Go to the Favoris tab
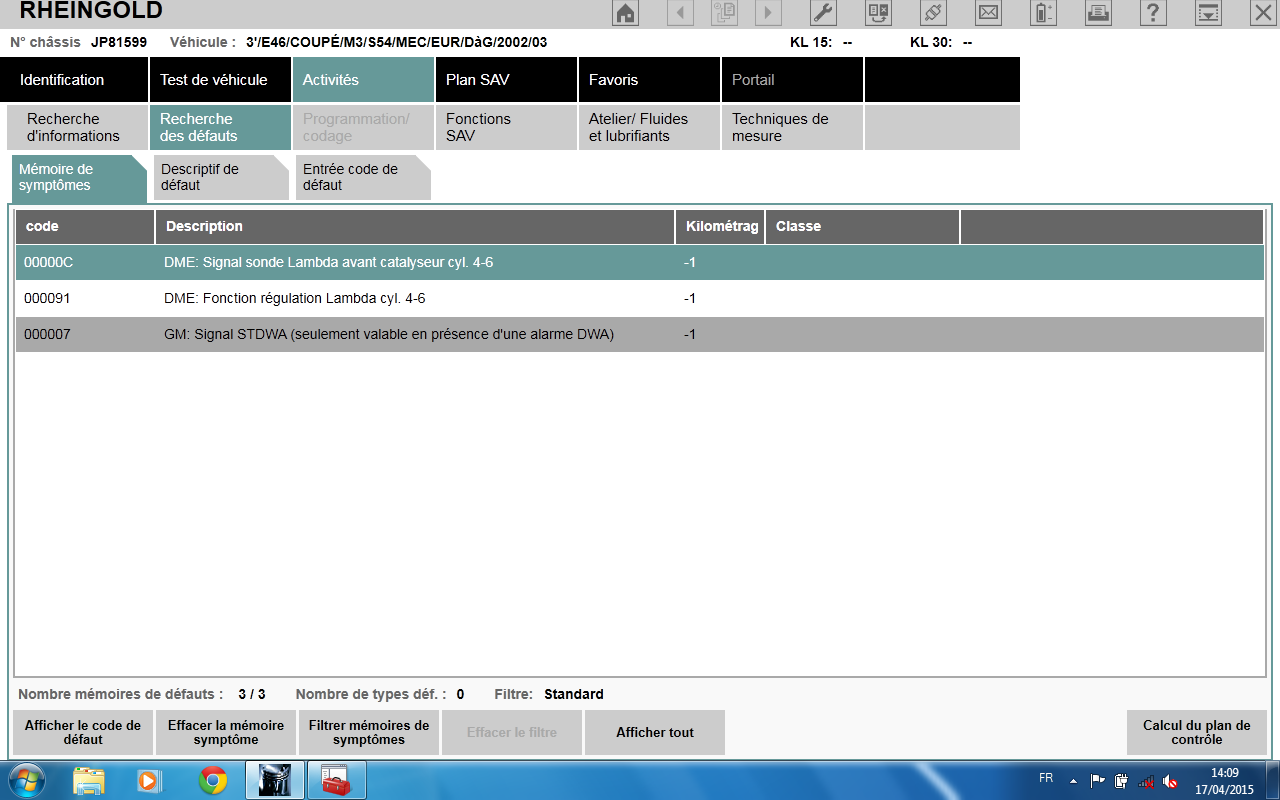Viewport: 1280px width, 800px height. [x=649, y=80]
